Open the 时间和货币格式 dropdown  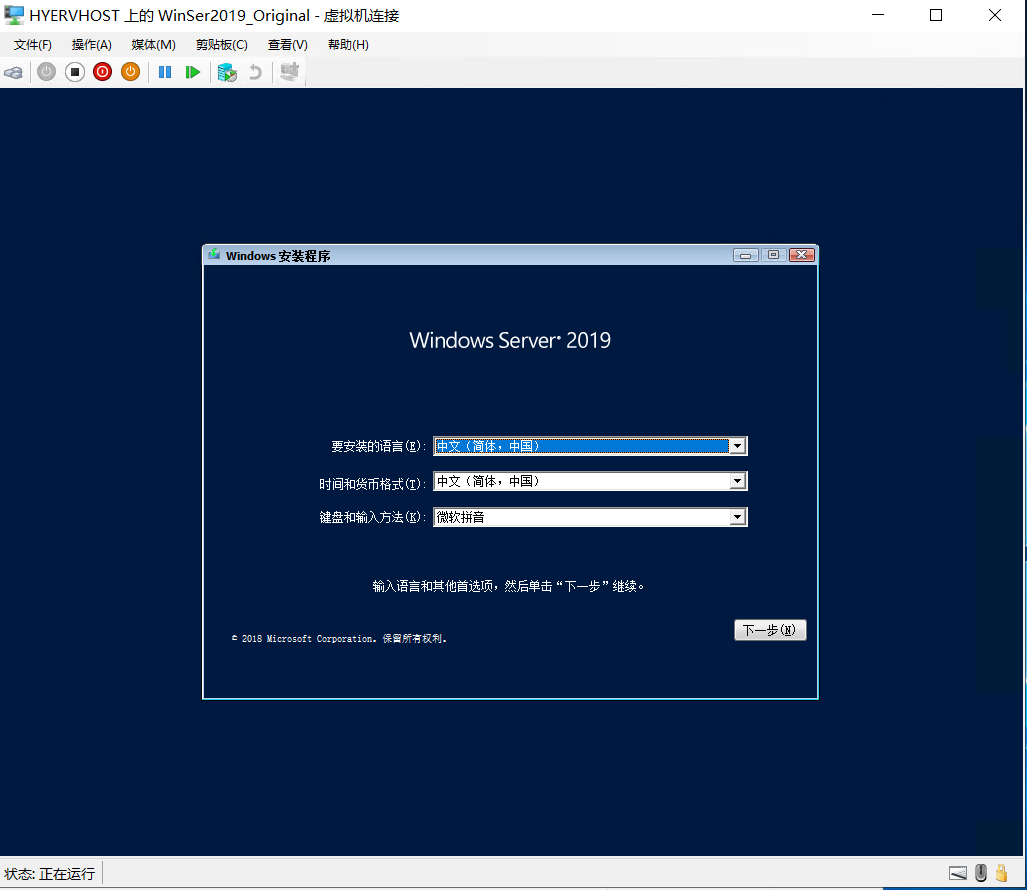[x=737, y=481]
